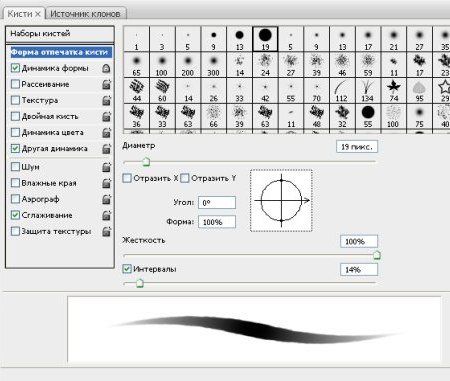The width and height of the screenshot is (450, 381).
Task: Check the Защита текстуры option
Action: tap(15, 231)
